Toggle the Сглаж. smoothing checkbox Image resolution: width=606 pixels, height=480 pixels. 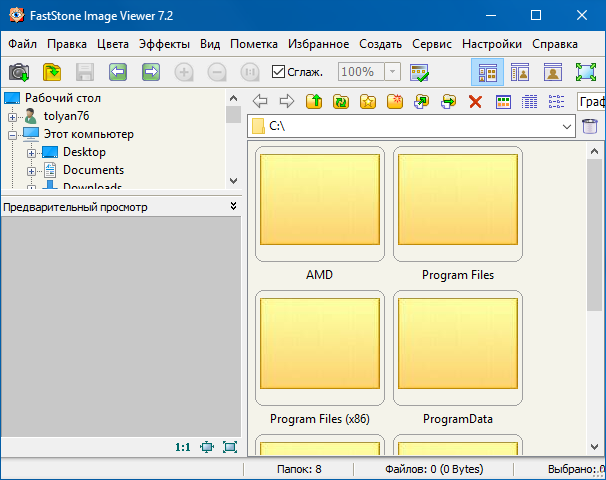pyautogui.click(x=279, y=72)
